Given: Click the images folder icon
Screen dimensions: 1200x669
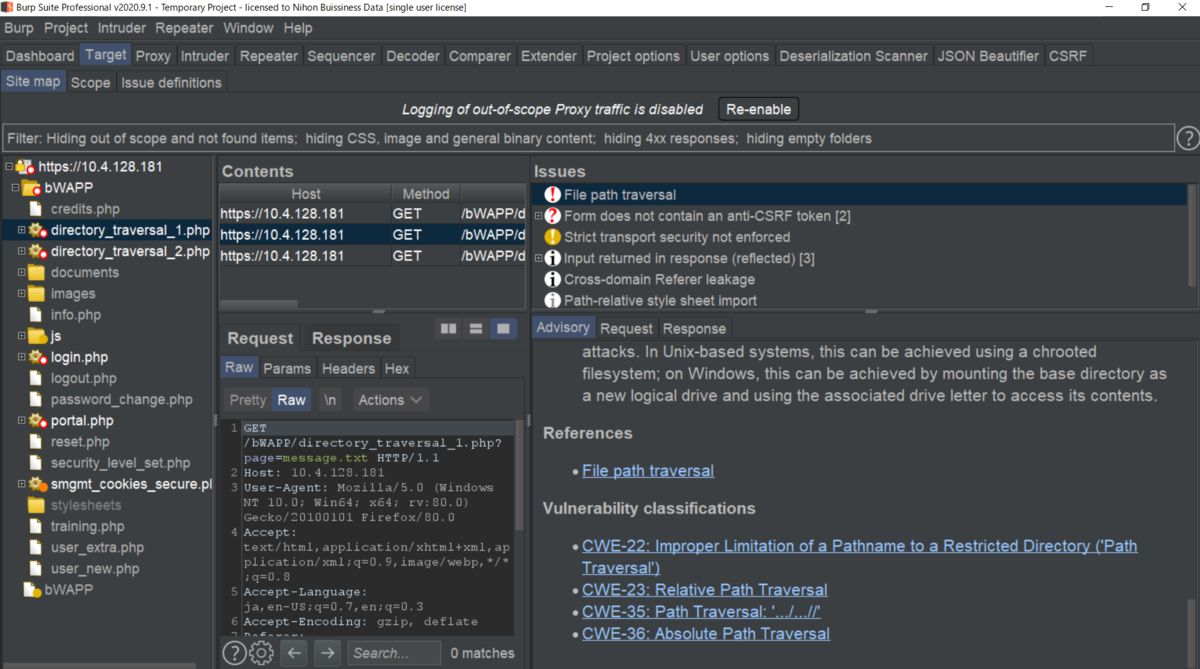Looking at the screenshot, I should tap(36, 293).
